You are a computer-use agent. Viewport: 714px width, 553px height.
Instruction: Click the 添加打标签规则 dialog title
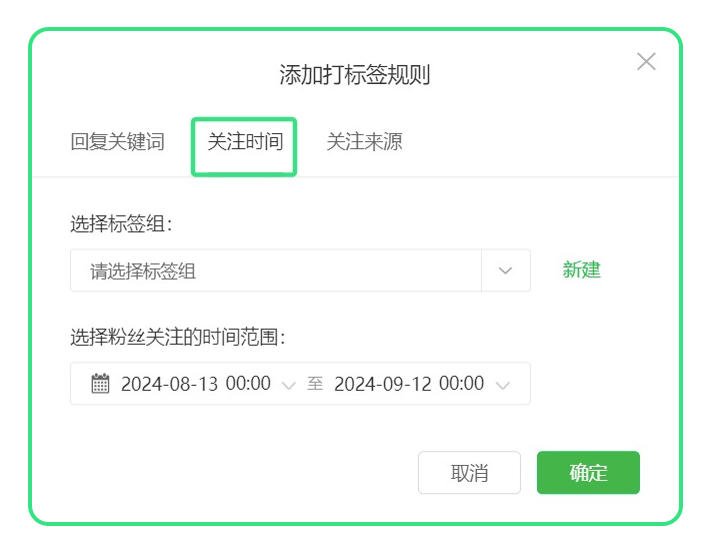(x=355, y=75)
